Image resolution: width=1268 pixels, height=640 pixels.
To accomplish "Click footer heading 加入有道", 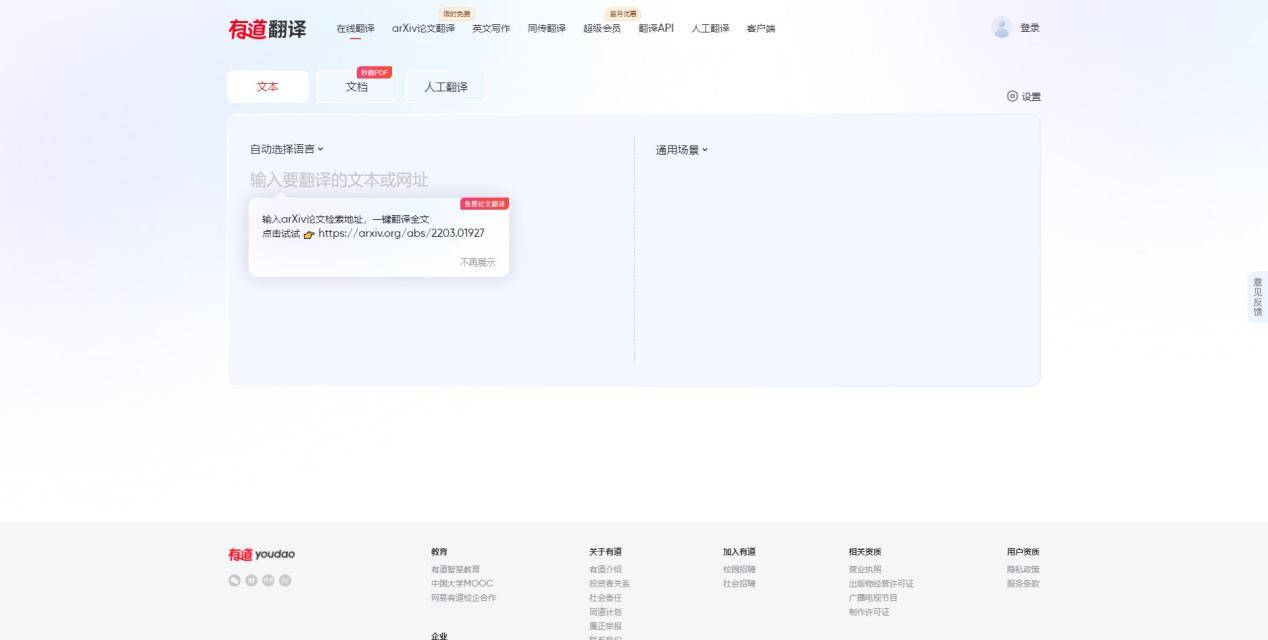I will tap(739, 552).
